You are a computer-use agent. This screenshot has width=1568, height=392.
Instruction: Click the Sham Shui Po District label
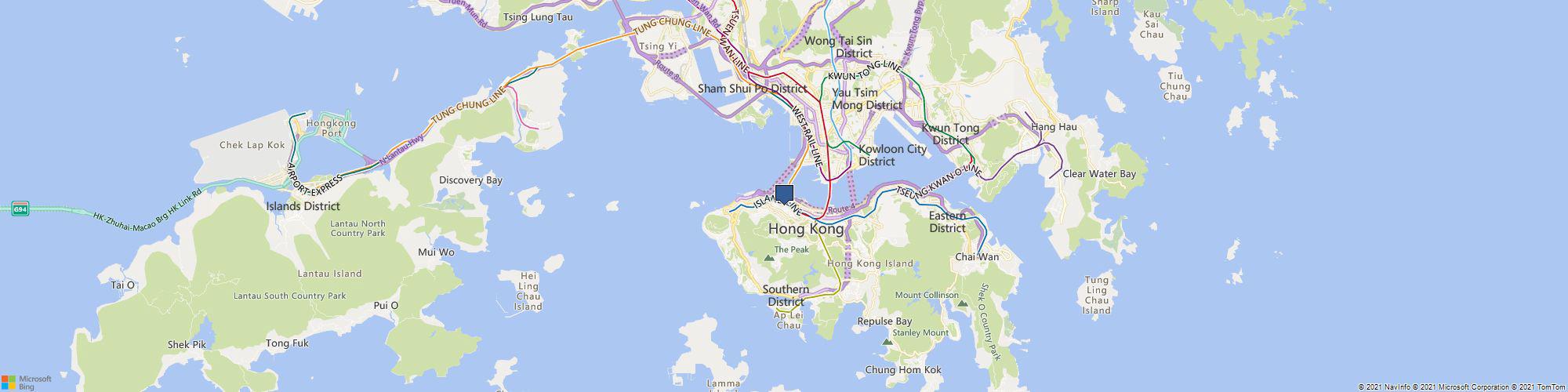point(753,89)
